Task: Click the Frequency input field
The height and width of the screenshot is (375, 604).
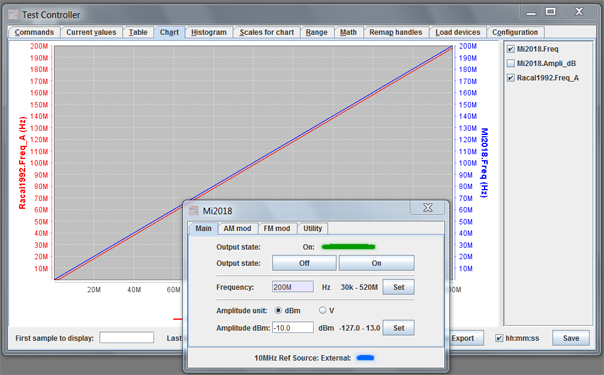Action: 293,287
